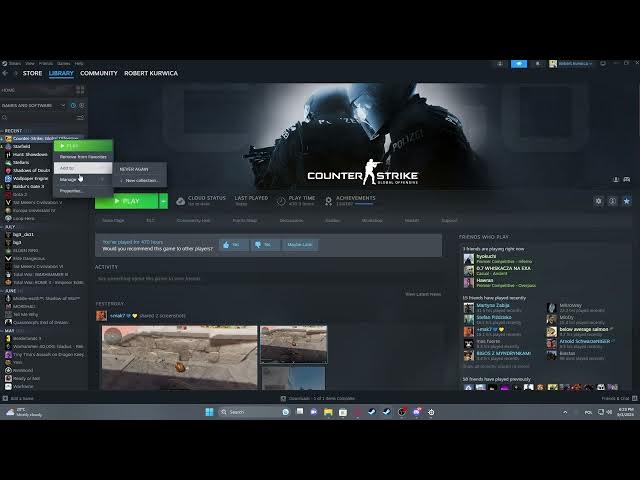Open the Achievements icon
640x480 pixels.
click(328, 200)
